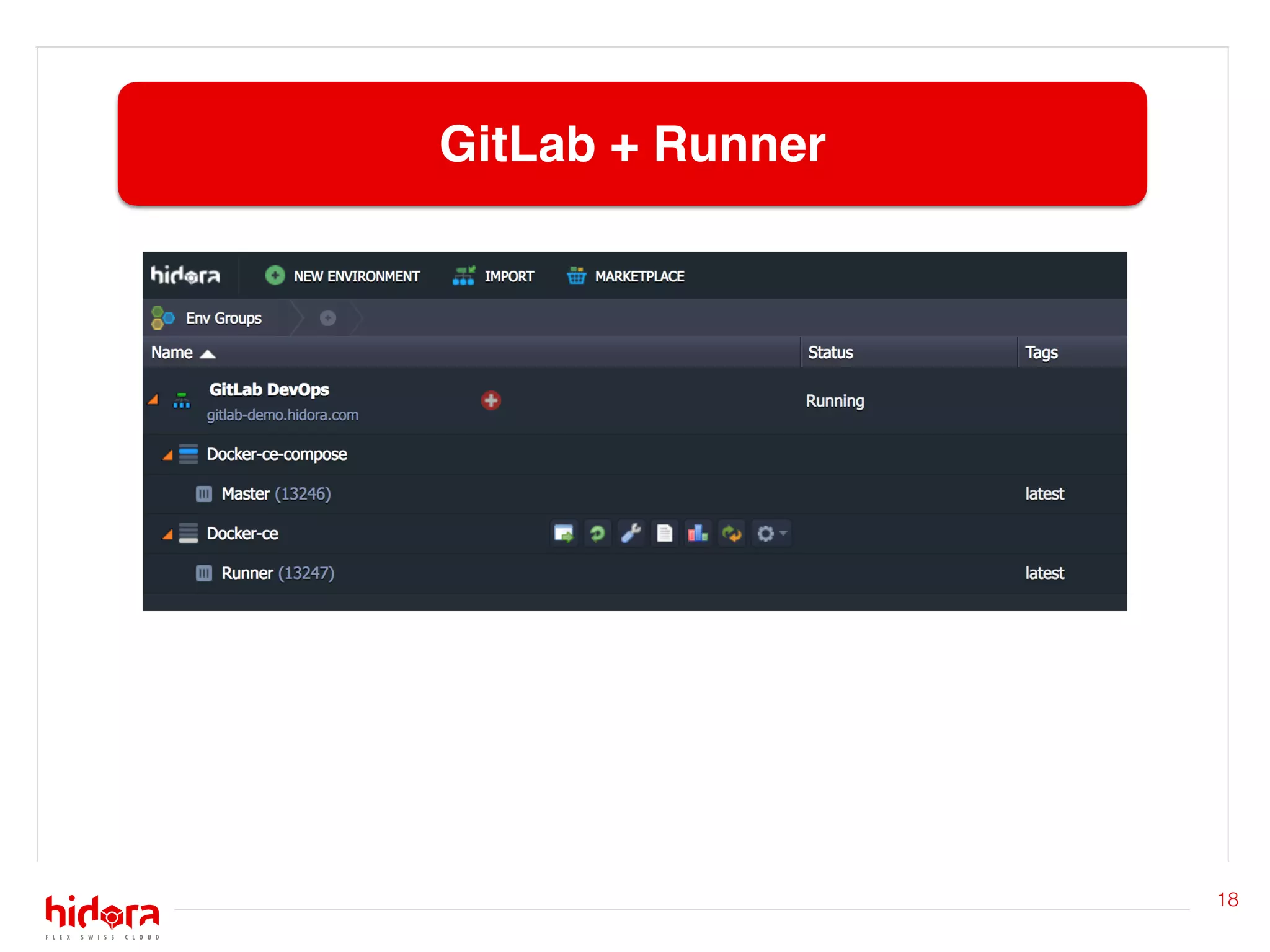Open the Env Groups breadcrumb

pyautogui.click(x=224, y=318)
